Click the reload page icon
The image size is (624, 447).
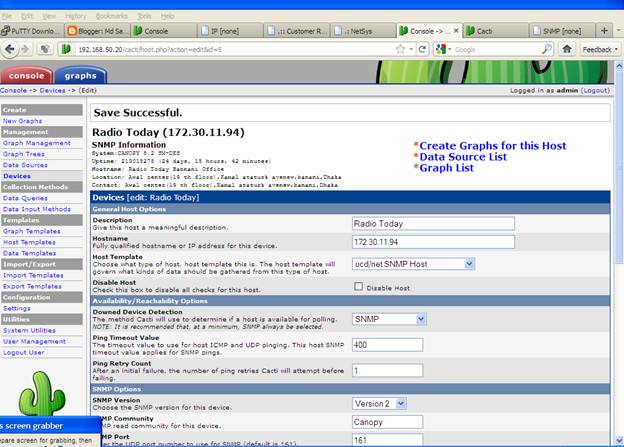(x=422, y=49)
